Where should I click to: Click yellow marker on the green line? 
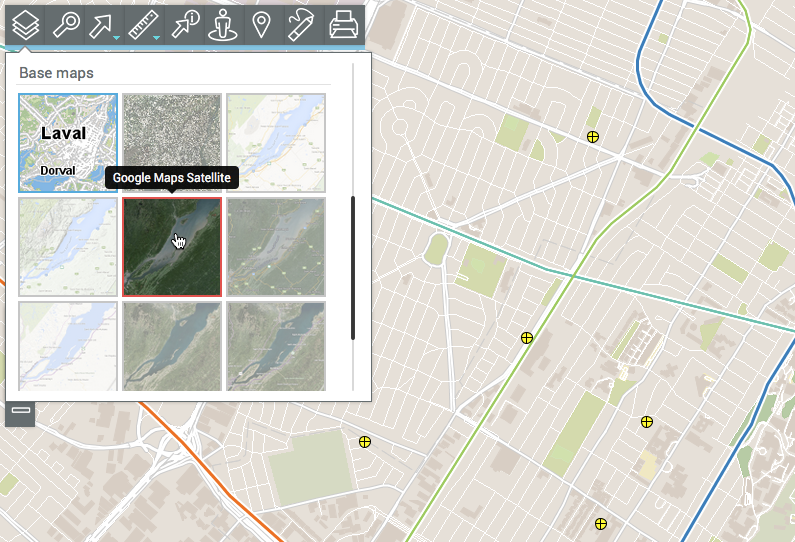point(527,338)
